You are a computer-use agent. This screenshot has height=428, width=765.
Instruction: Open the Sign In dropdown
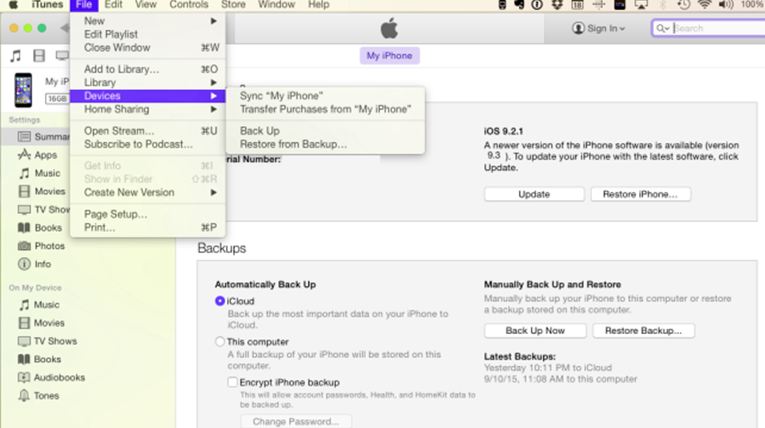tap(599, 28)
